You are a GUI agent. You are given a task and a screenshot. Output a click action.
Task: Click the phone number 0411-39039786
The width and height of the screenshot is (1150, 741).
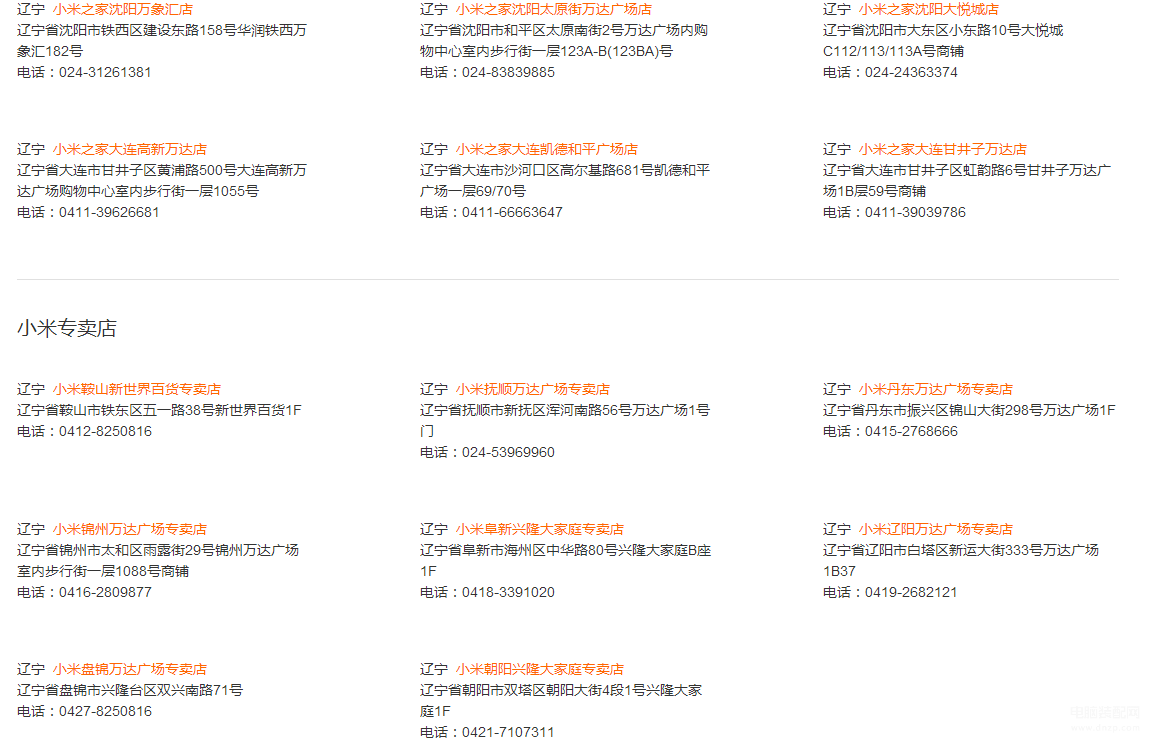coord(915,213)
